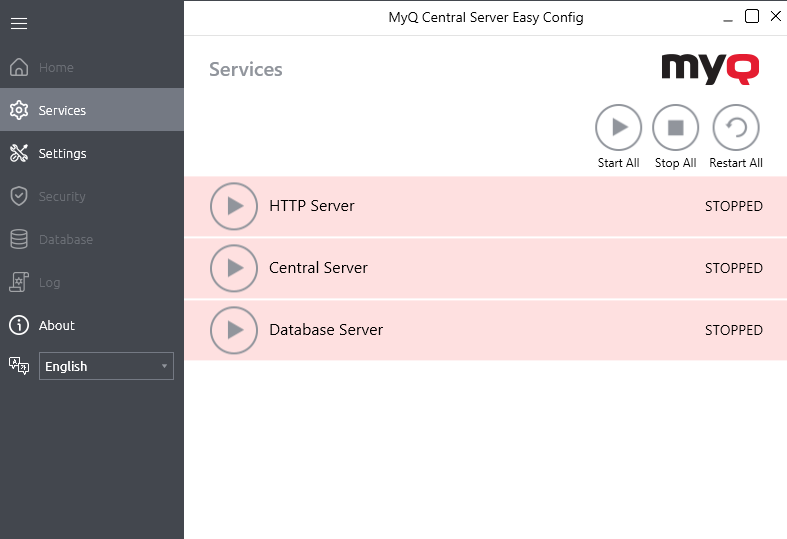Open the Home sidebar item
This screenshot has height=539, width=787.
click(x=56, y=67)
